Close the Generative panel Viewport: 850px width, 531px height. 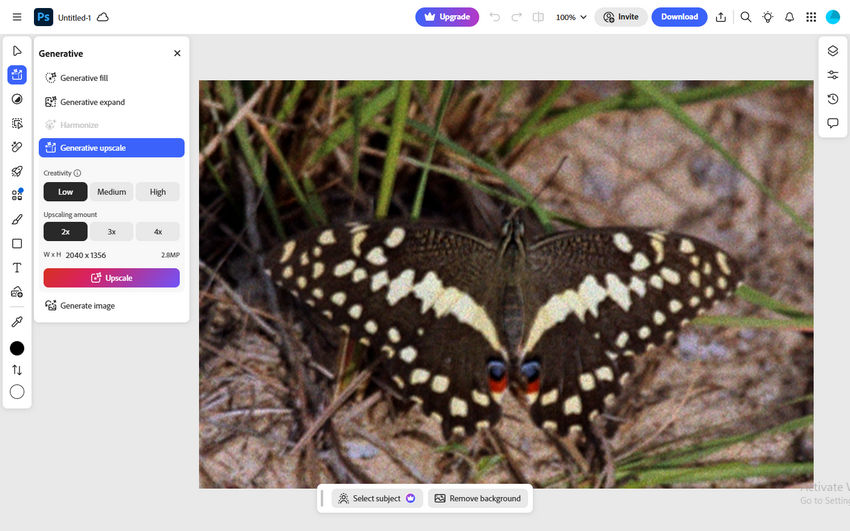[x=177, y=53]
